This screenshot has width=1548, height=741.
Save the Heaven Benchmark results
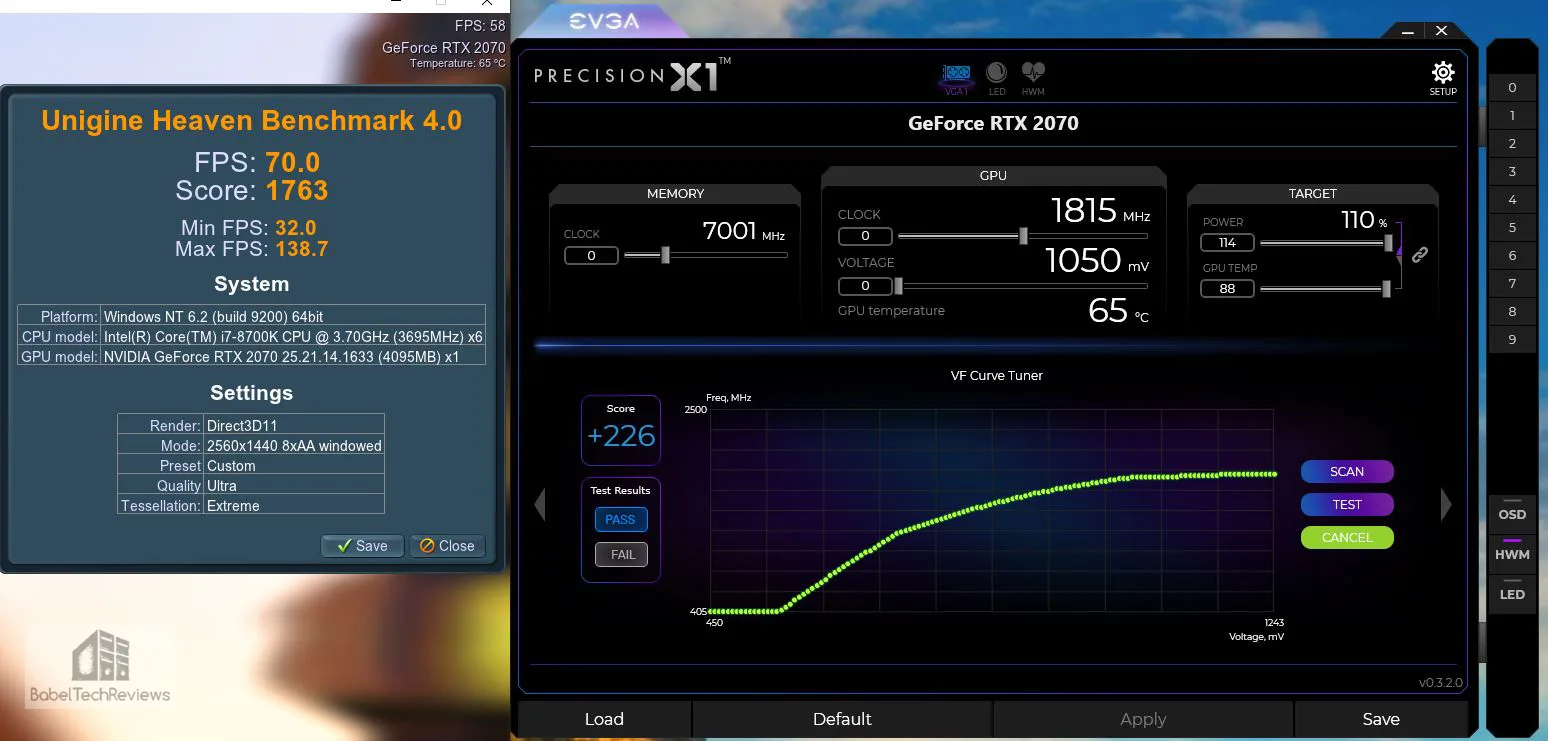pyautogui.click(x=362, y=546)
